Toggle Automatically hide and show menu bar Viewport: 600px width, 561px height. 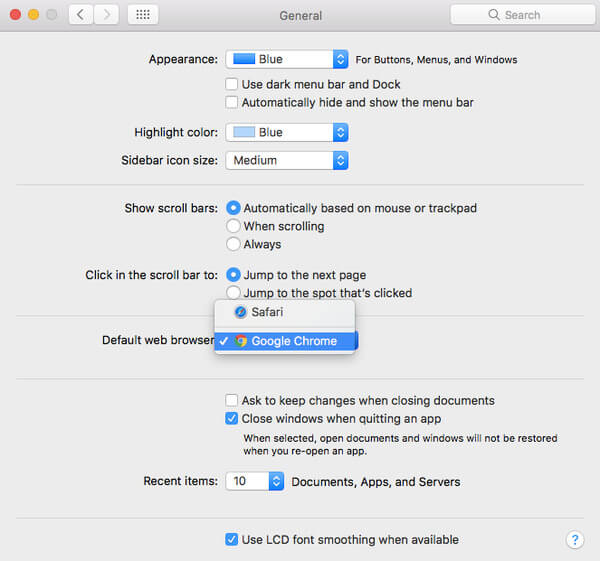232,102
